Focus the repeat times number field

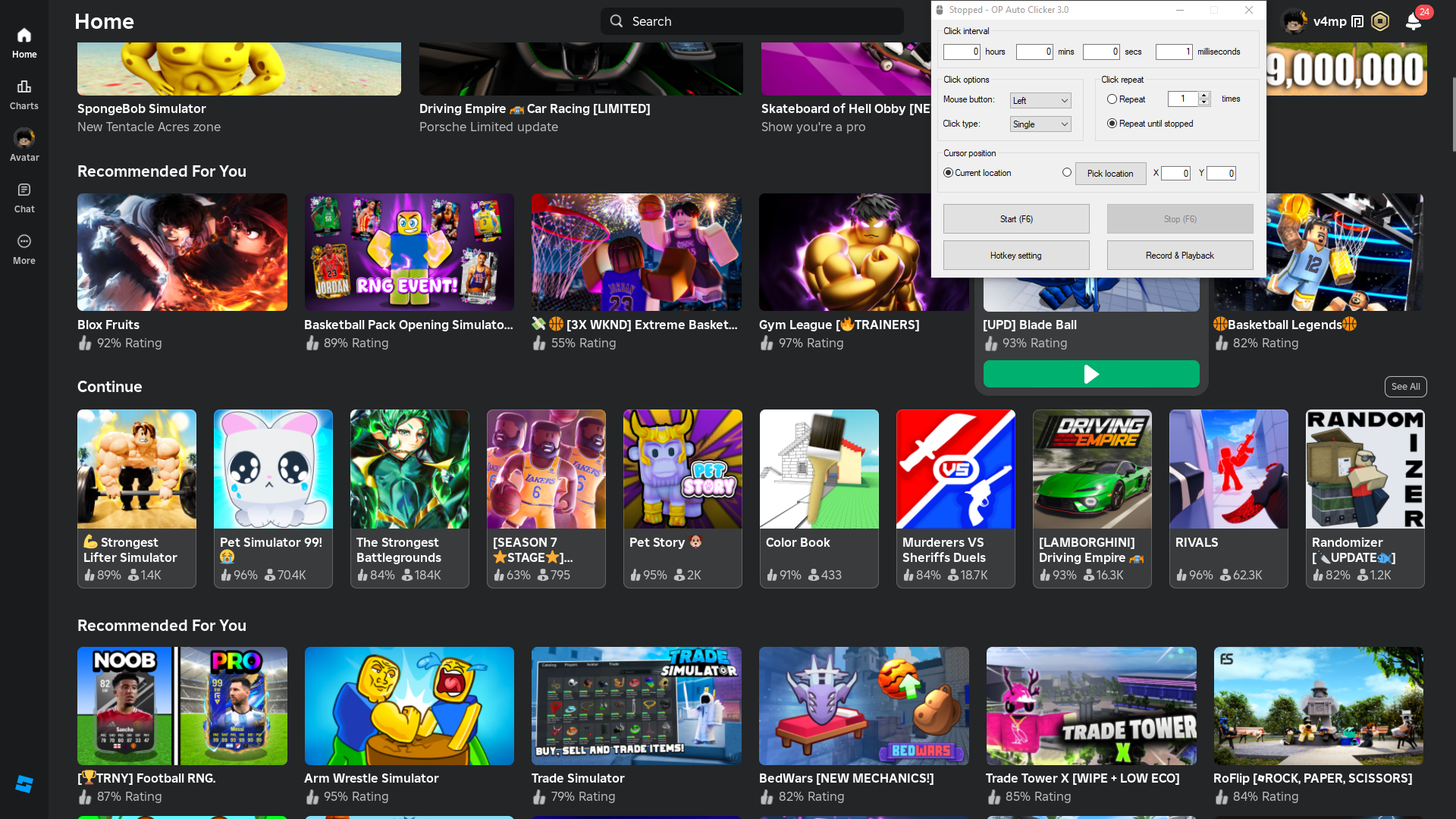[1183, 99]
